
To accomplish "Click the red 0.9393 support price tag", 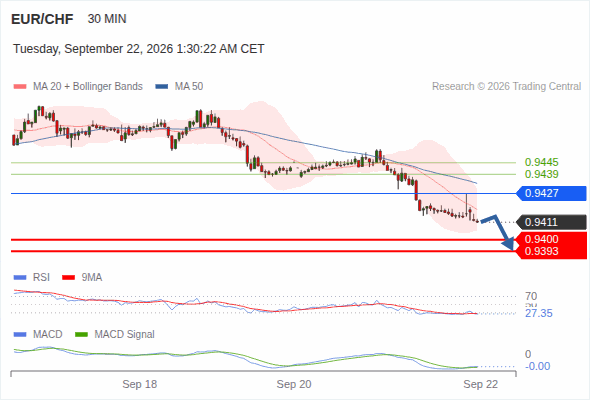I will click(x=551, y=251).
